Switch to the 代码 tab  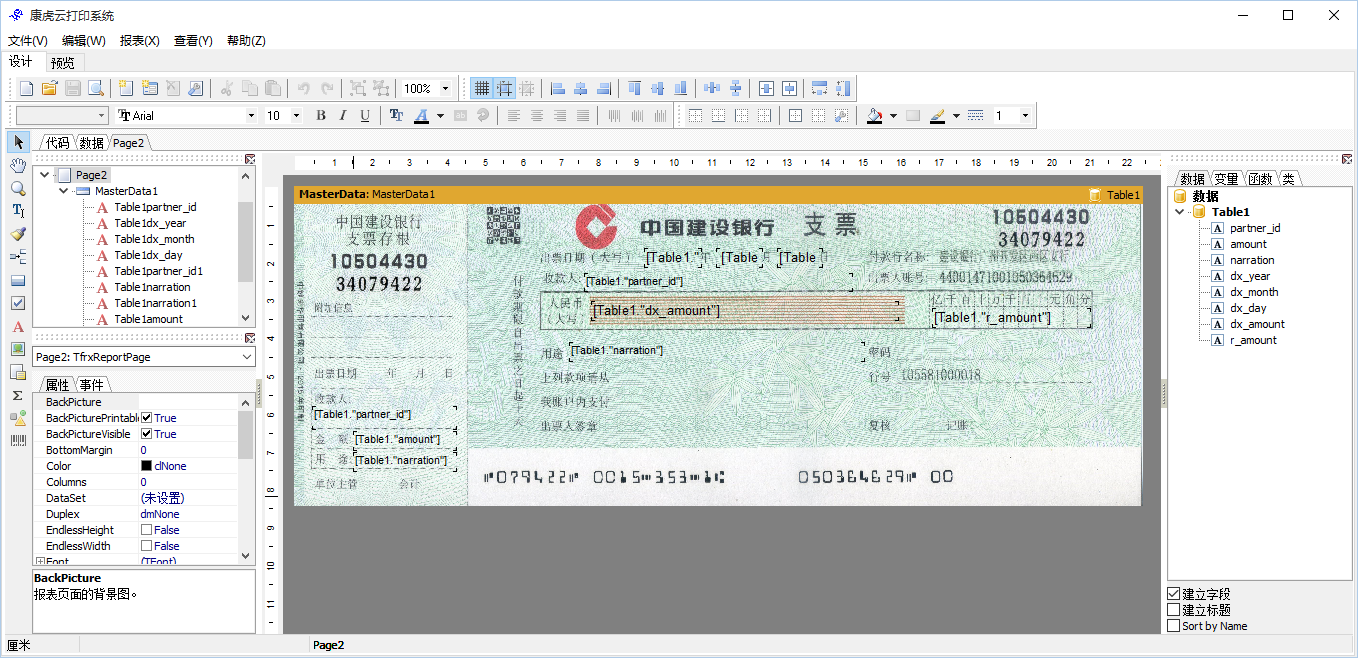coord(58,143)
